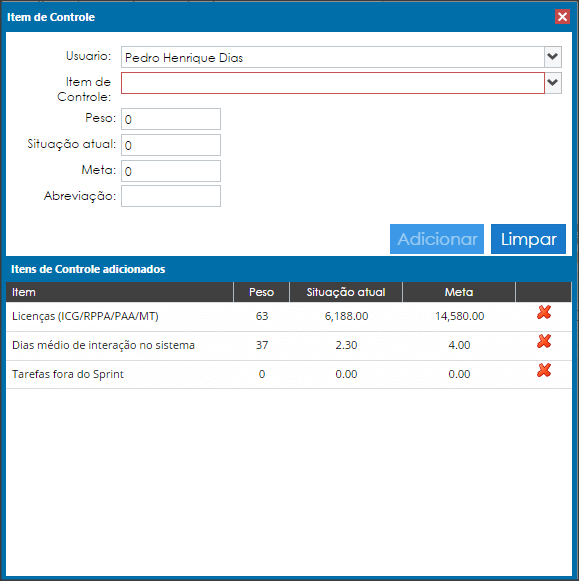
Task: Focus the Meta input field
Action: 171,171
